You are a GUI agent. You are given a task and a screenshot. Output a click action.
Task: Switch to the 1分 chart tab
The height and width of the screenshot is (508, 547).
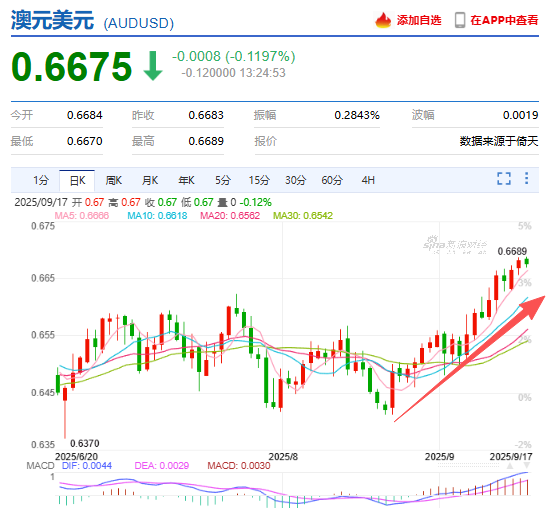[x=41, y=180]
